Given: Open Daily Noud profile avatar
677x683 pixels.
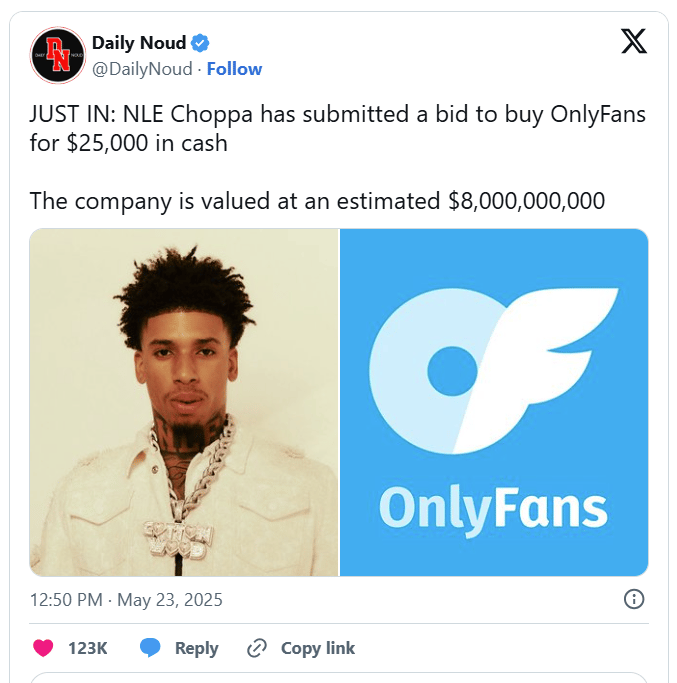Looking at the screenshot, I should pyautogui.click(x=58, y=55).
